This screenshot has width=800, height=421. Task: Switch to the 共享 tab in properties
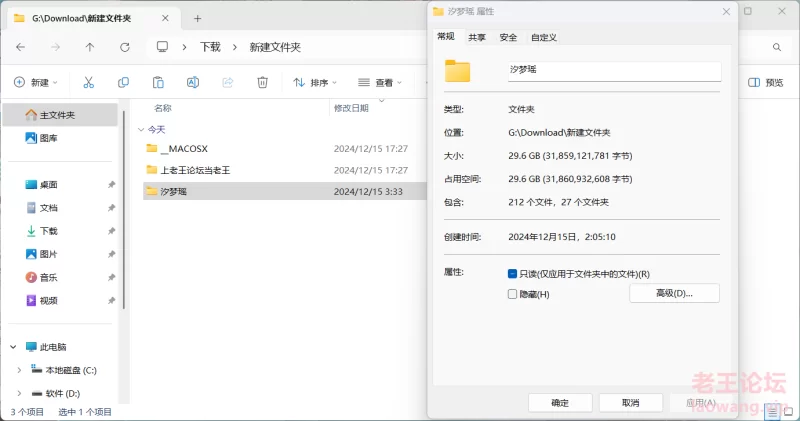(x=477, y=37)
